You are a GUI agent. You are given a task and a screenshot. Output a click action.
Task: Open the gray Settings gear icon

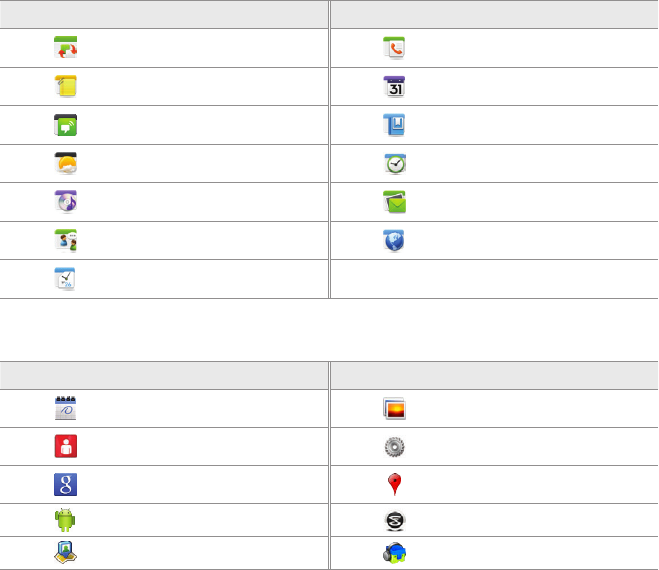(x=395, y=446)
